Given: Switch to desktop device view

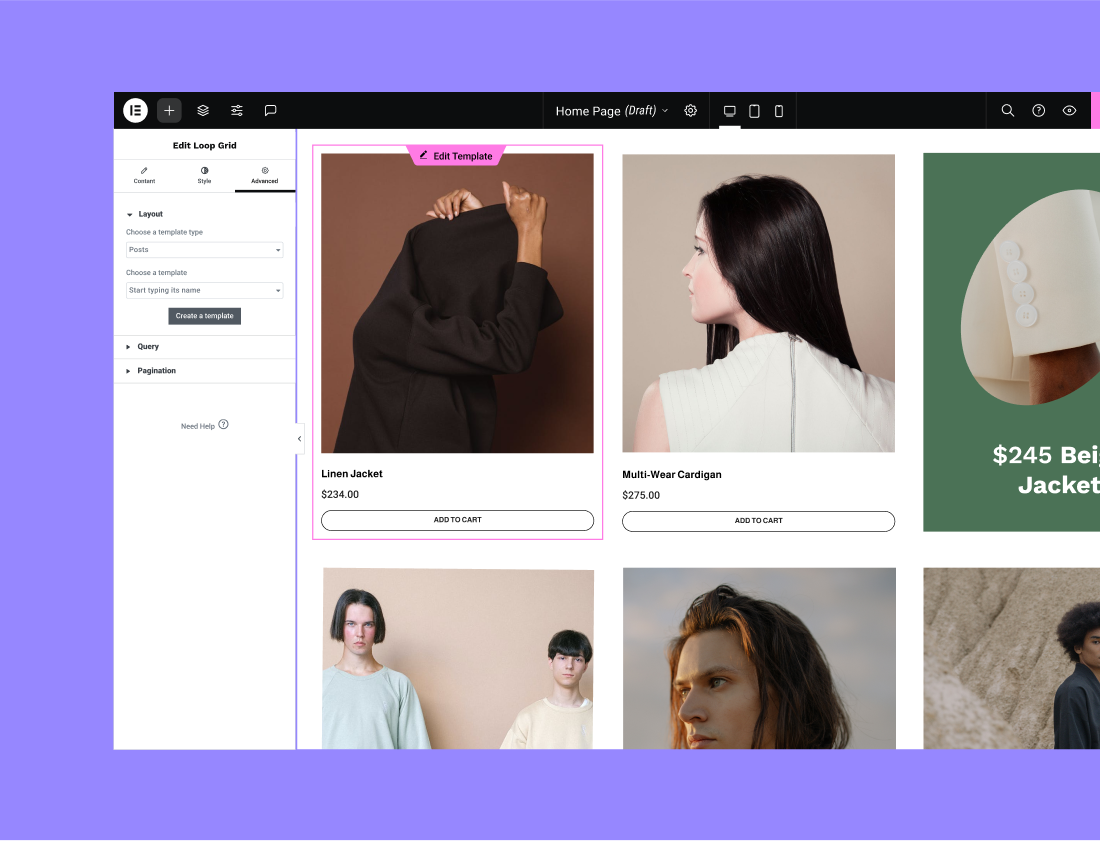Looking at the screenshot, I should tap(730, 111).
